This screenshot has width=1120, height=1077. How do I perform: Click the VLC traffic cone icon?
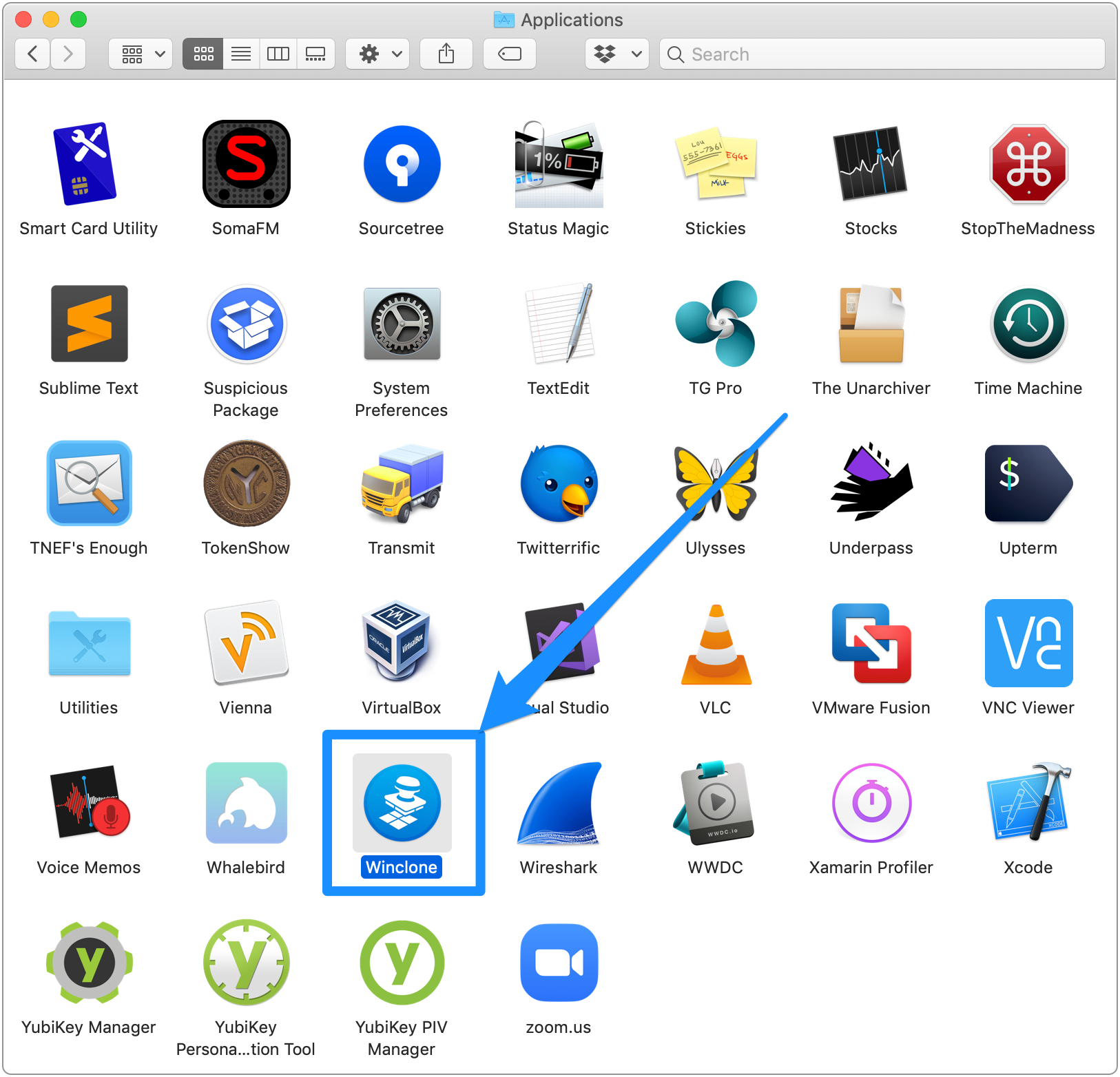point(716,645)
